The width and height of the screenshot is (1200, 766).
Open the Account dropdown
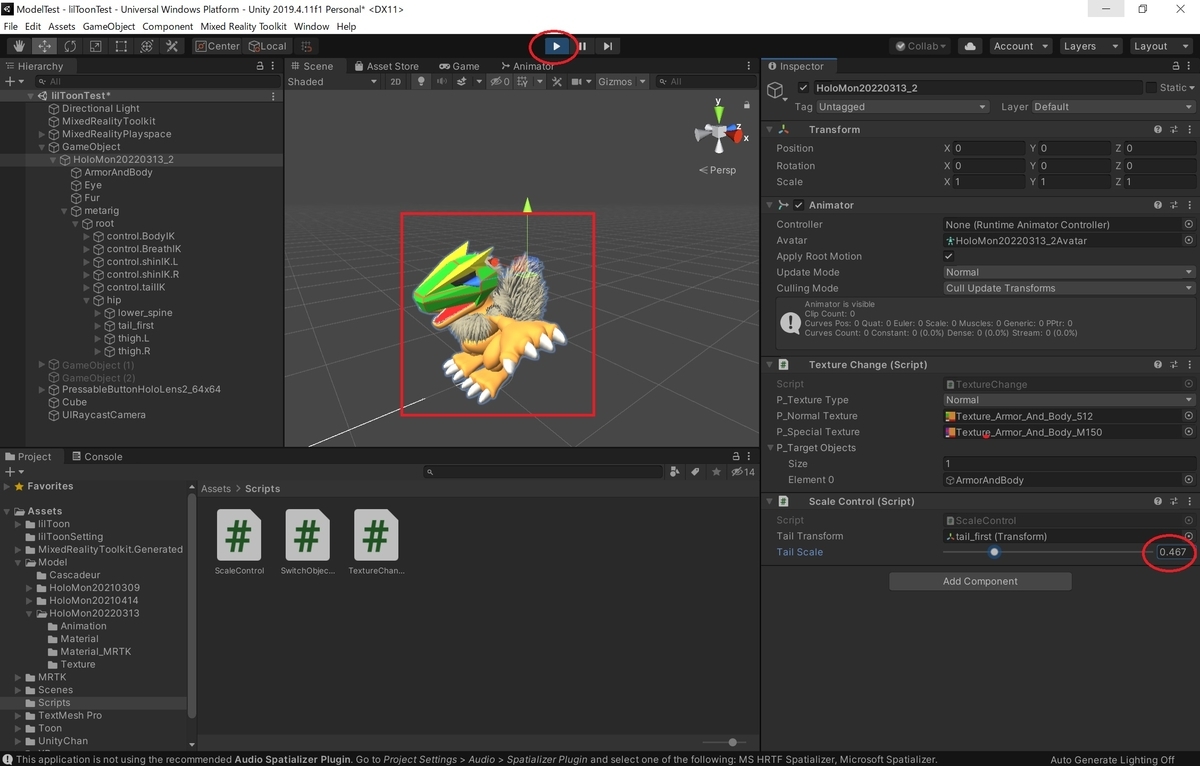point(1020,46)
